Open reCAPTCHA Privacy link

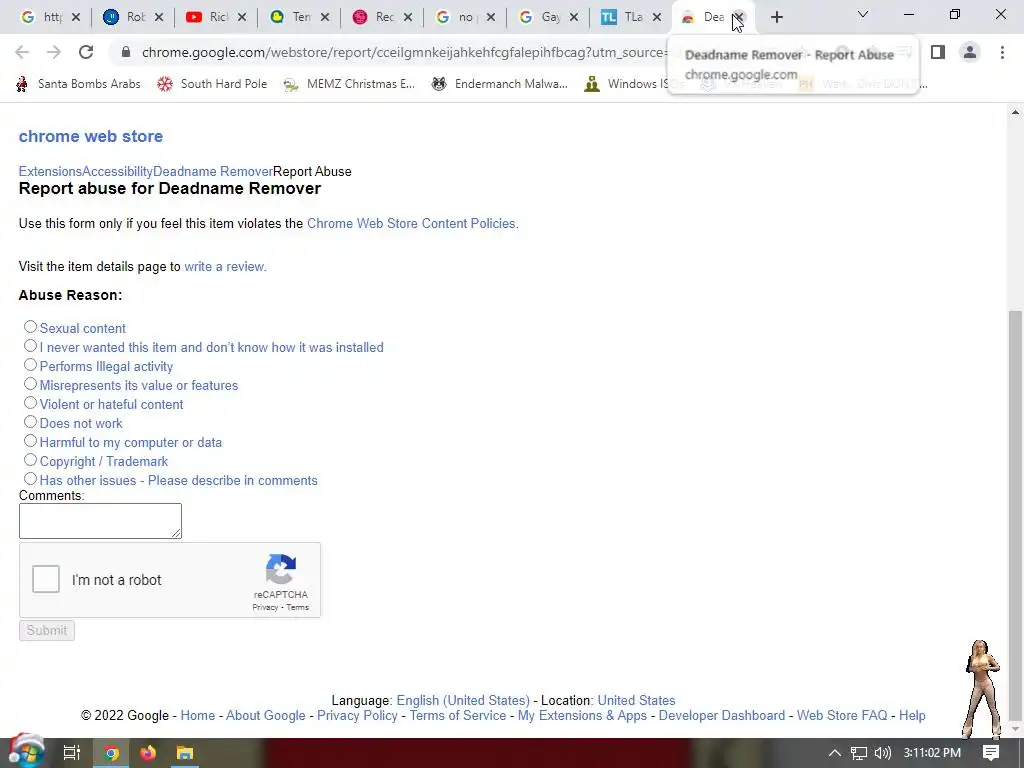(265, 607)
